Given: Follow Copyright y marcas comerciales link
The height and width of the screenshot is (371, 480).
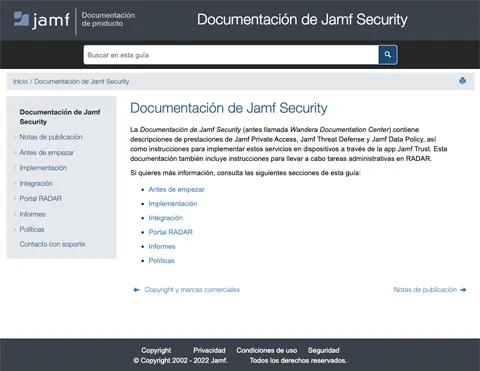Looking at the screenshot, I should coord(192,290).
